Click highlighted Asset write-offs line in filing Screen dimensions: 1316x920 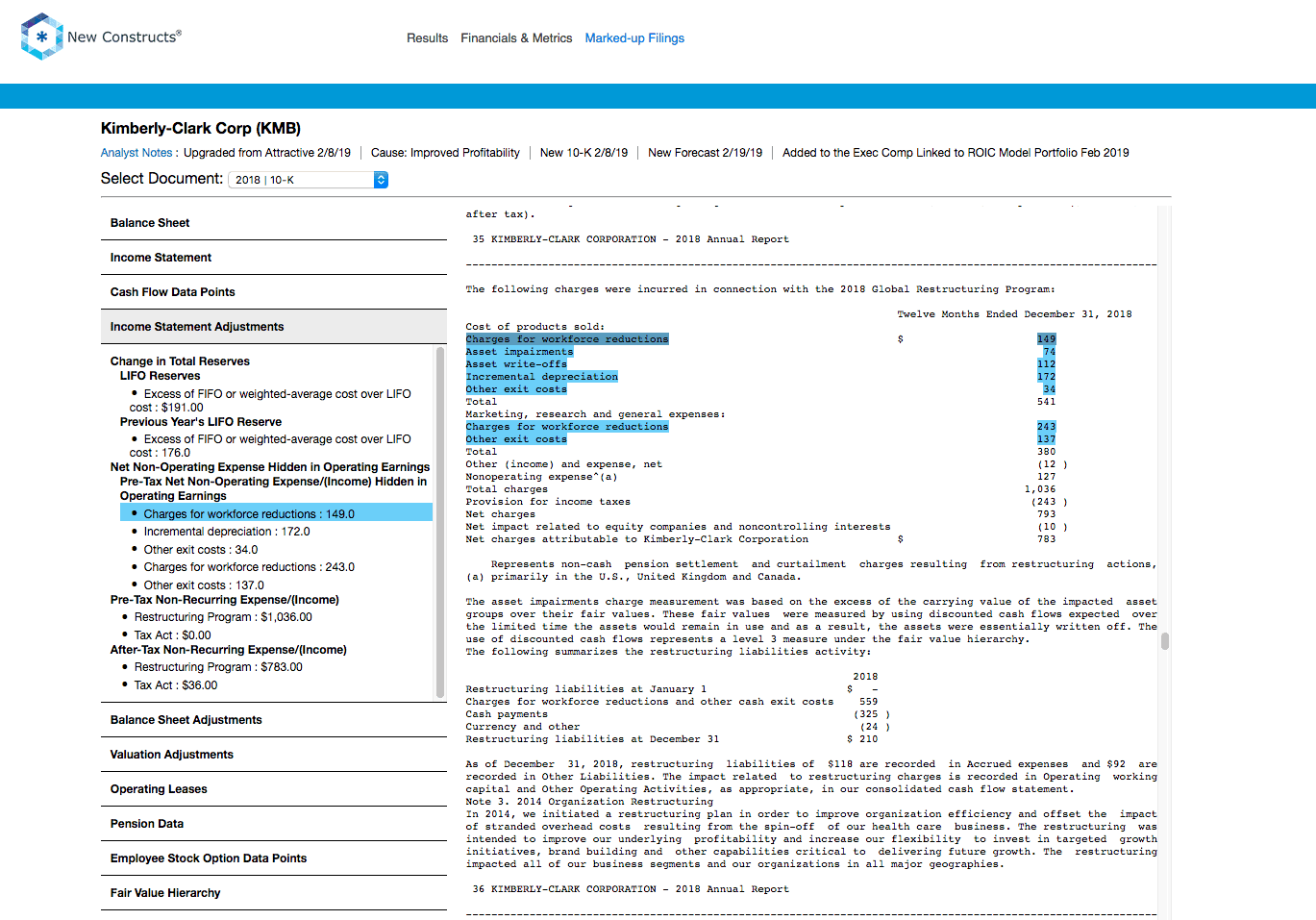pyautogui.click(x=516, y=364)
